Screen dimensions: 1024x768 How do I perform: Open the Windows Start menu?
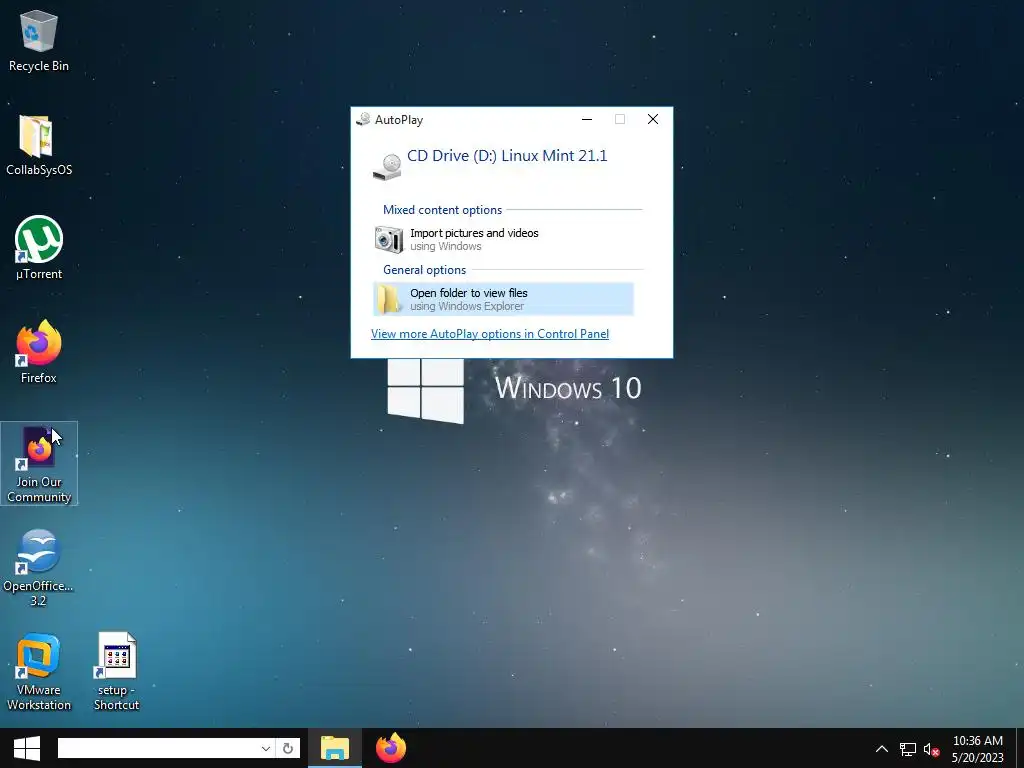point(27,748)
